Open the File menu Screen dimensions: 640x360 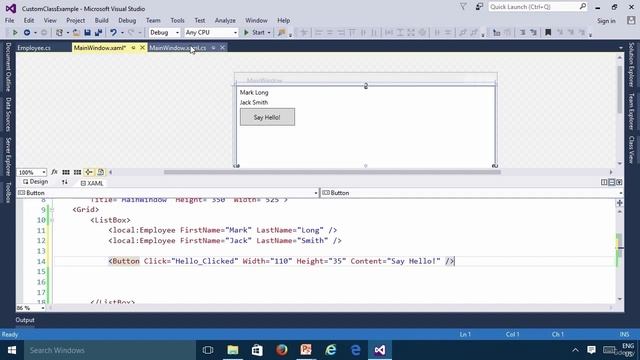pos(9,20)
